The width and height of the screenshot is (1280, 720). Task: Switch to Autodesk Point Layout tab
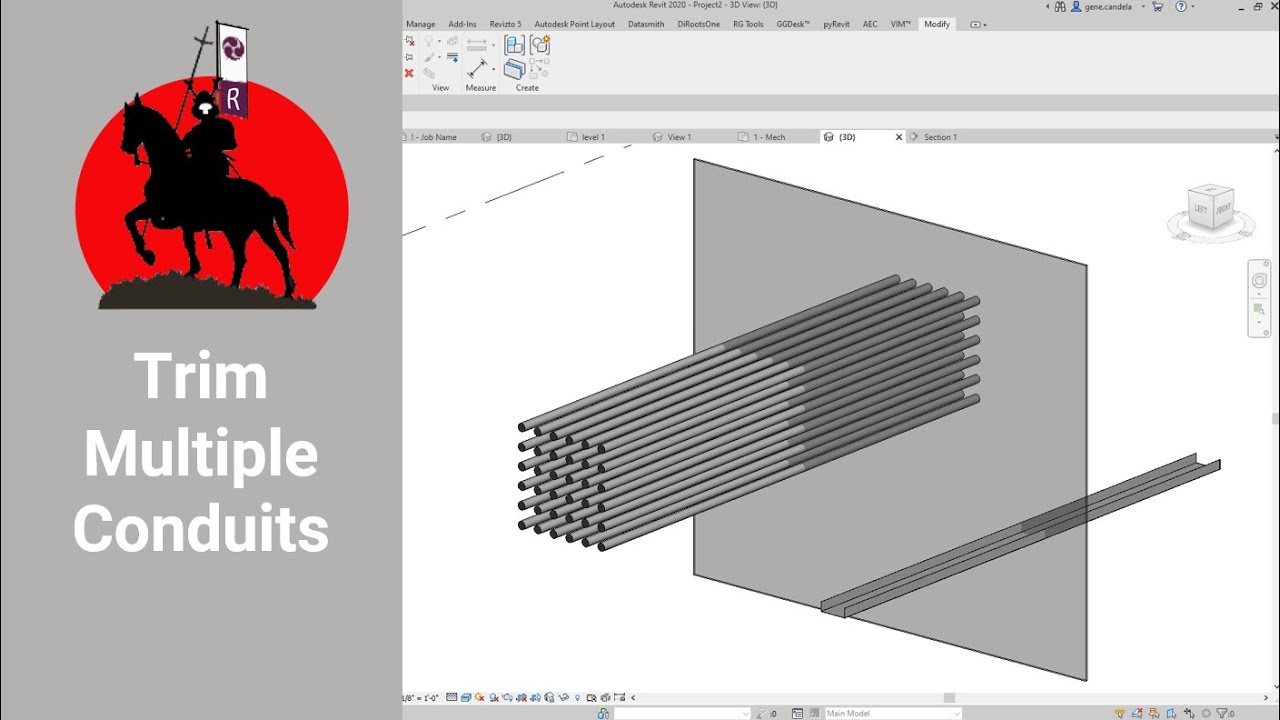pyautogui.click(x=575, y=24)
